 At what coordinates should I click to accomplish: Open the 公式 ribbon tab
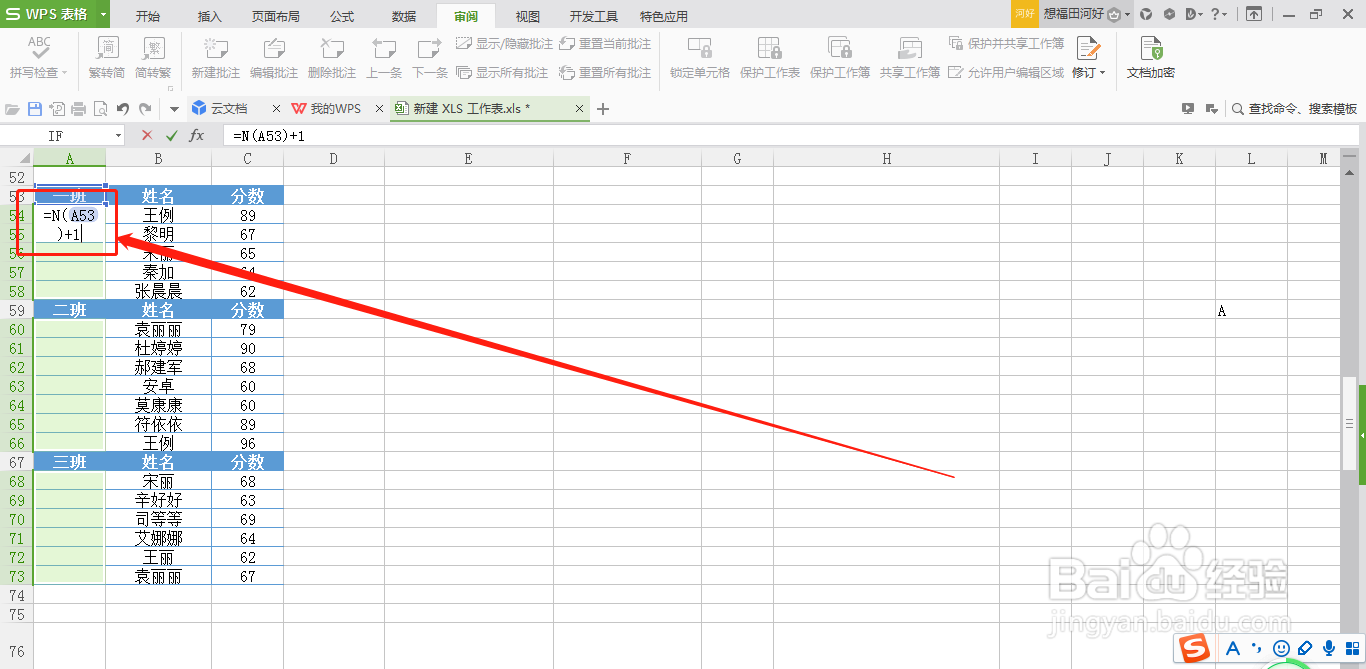[342, 16]
